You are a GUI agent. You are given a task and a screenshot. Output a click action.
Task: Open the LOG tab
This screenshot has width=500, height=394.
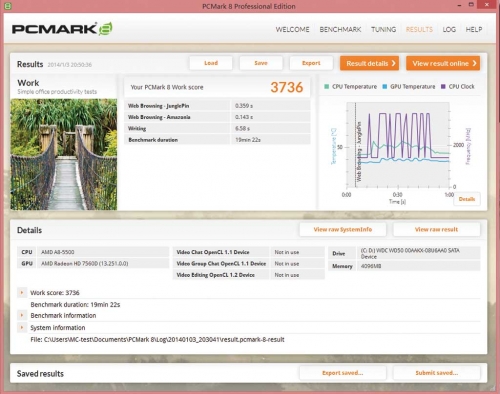449,29
